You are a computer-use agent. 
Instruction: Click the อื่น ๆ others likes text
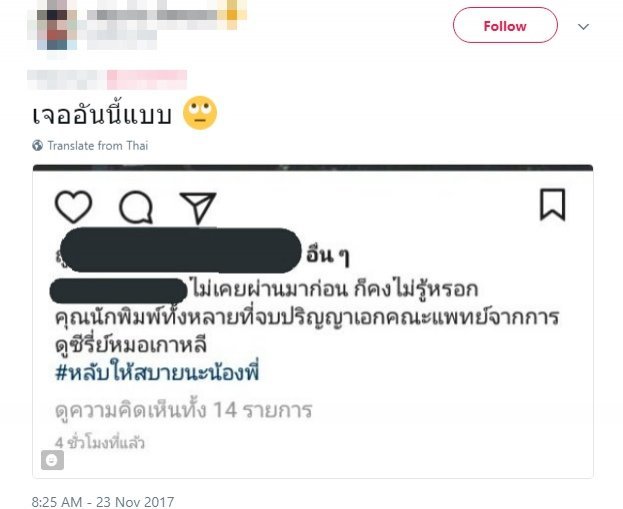(x=328, y=255)
